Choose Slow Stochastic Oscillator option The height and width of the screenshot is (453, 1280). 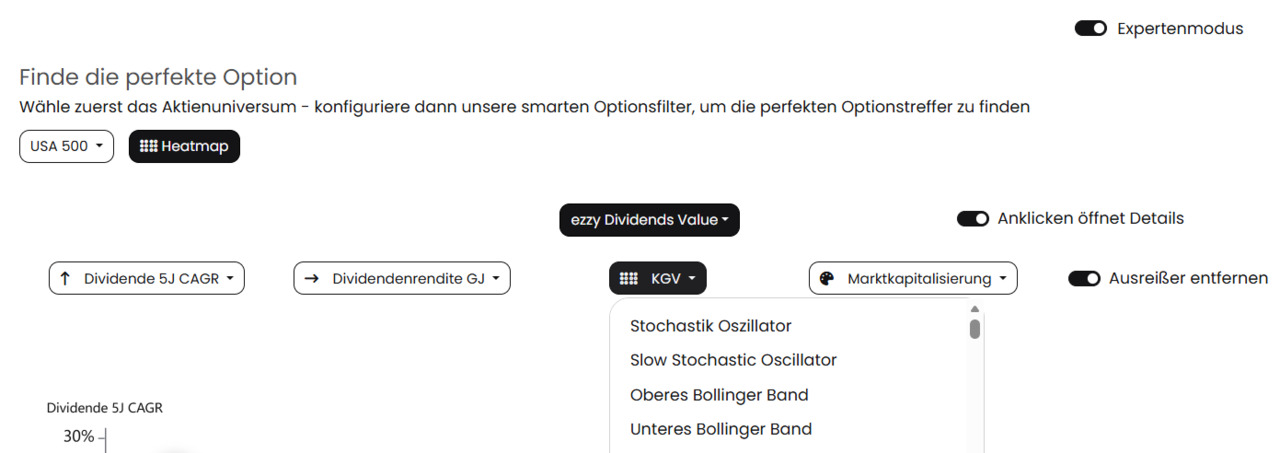click(x=733, y=360)
